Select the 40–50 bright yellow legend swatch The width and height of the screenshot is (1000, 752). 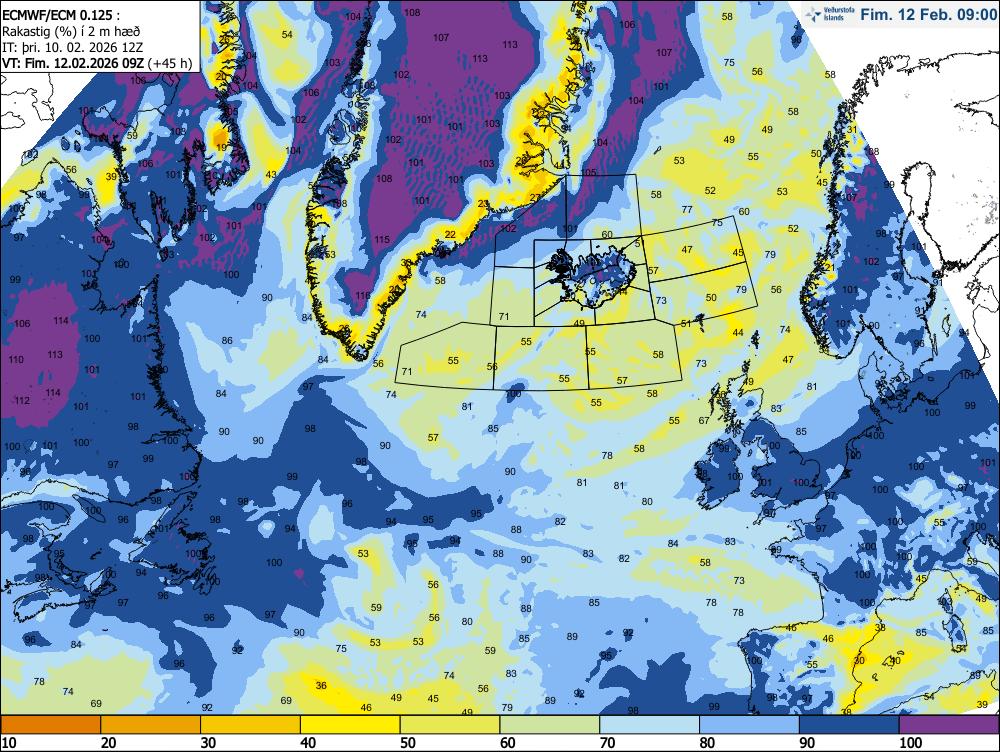(350, 725)
